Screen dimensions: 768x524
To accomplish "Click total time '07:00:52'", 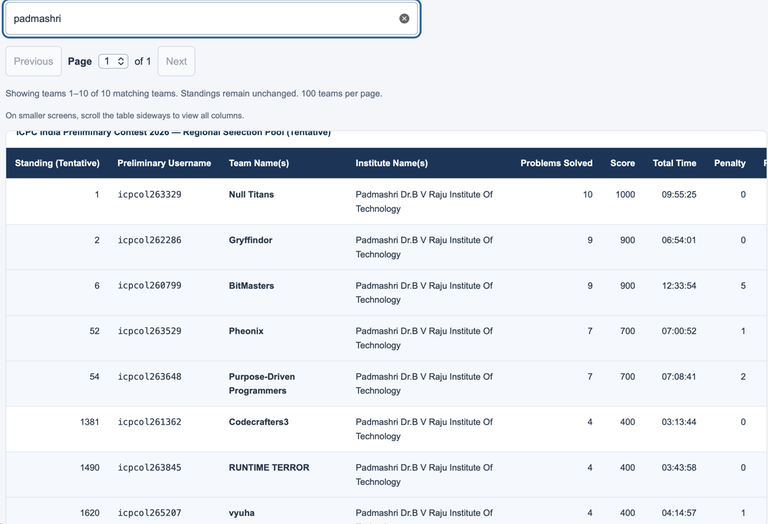I will (679, 331).
